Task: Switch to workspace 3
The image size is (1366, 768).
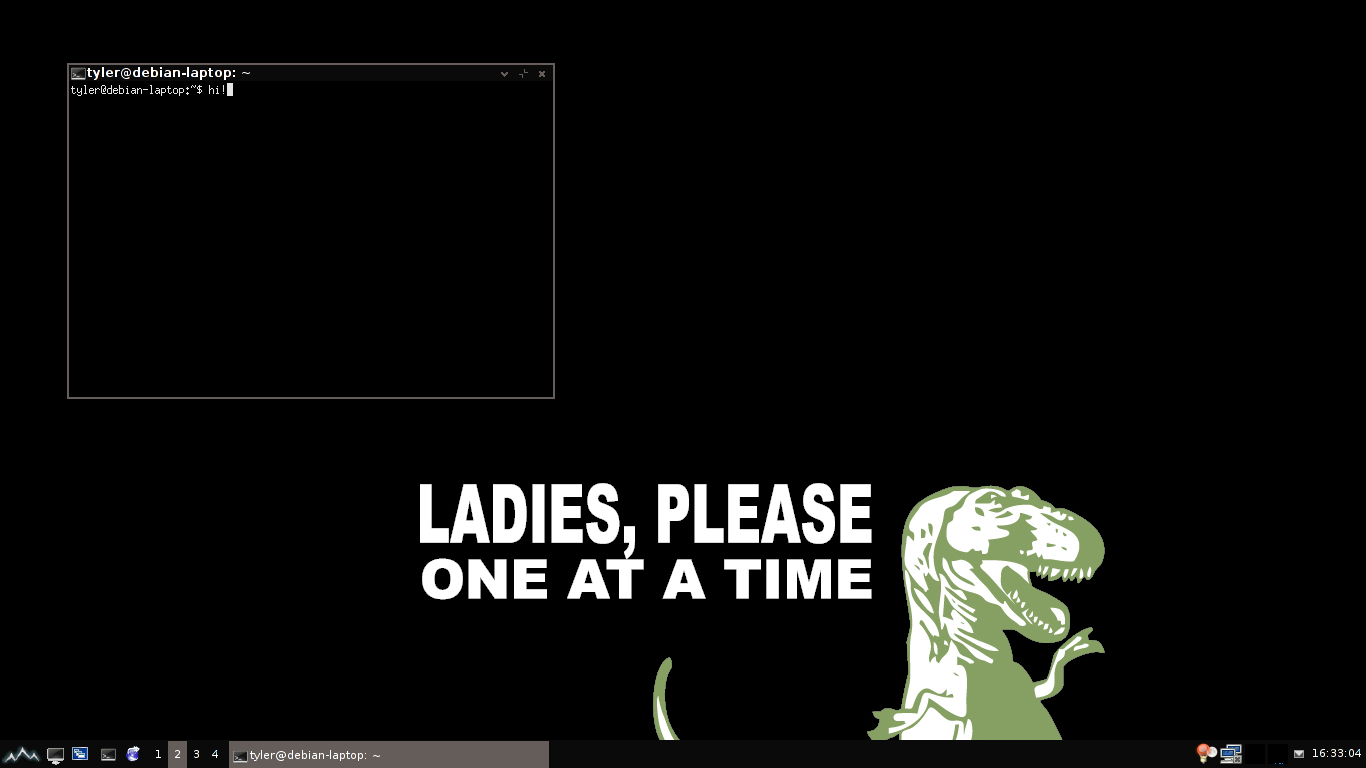Action: pyautogui.click(x=196, y=754)
